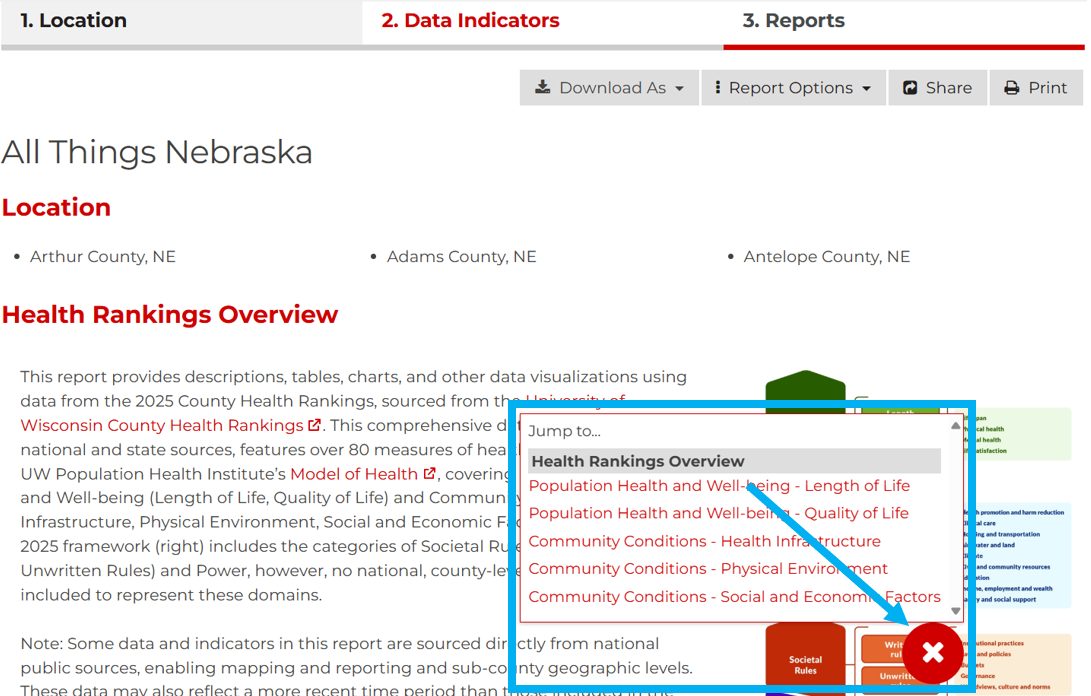Click the Health Rankings Overview heading
The width and height of the screenshot is (1091, 696).
coord(170,315)
